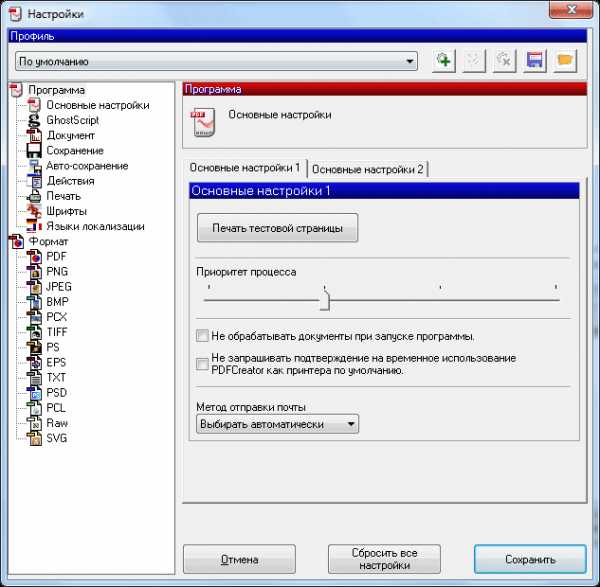The width and height of the screenshot is (600, 587).
Task: Open the 'По умолчанию' profile dropdown
Action: (x=216, y=61)
